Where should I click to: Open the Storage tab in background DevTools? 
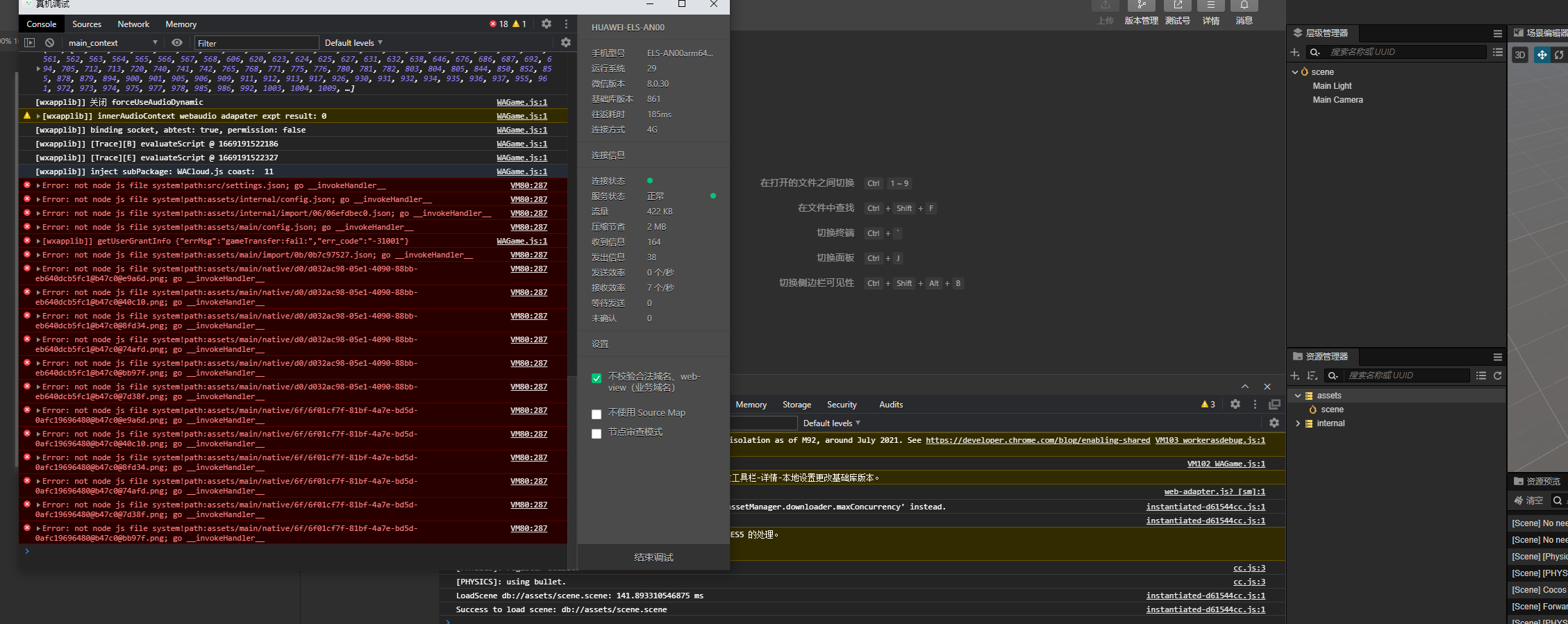click(x=796, y=404)
